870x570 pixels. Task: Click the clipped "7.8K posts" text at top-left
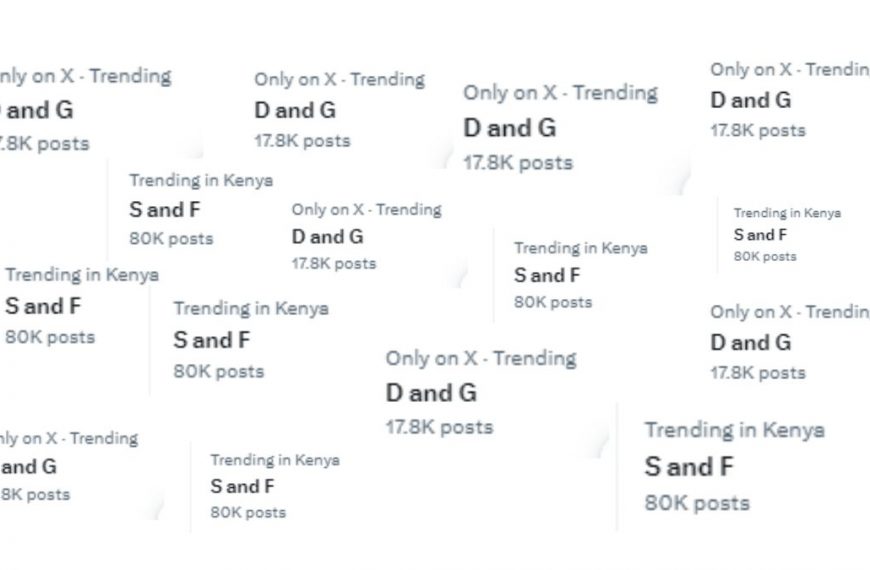[x=44, y=143]
